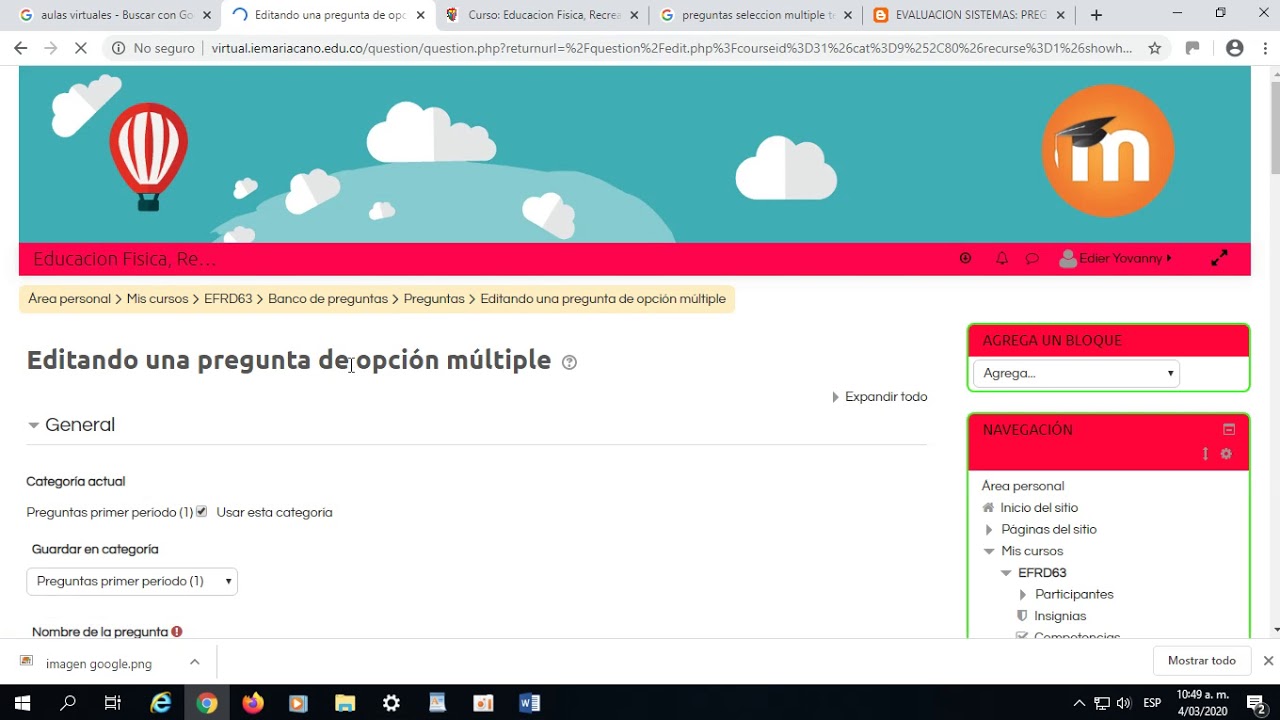Uncheck the Usar esta categoría checkbox
This screenshot has height=720, width=1280.
pyautogui.click(x=201, y=511)
